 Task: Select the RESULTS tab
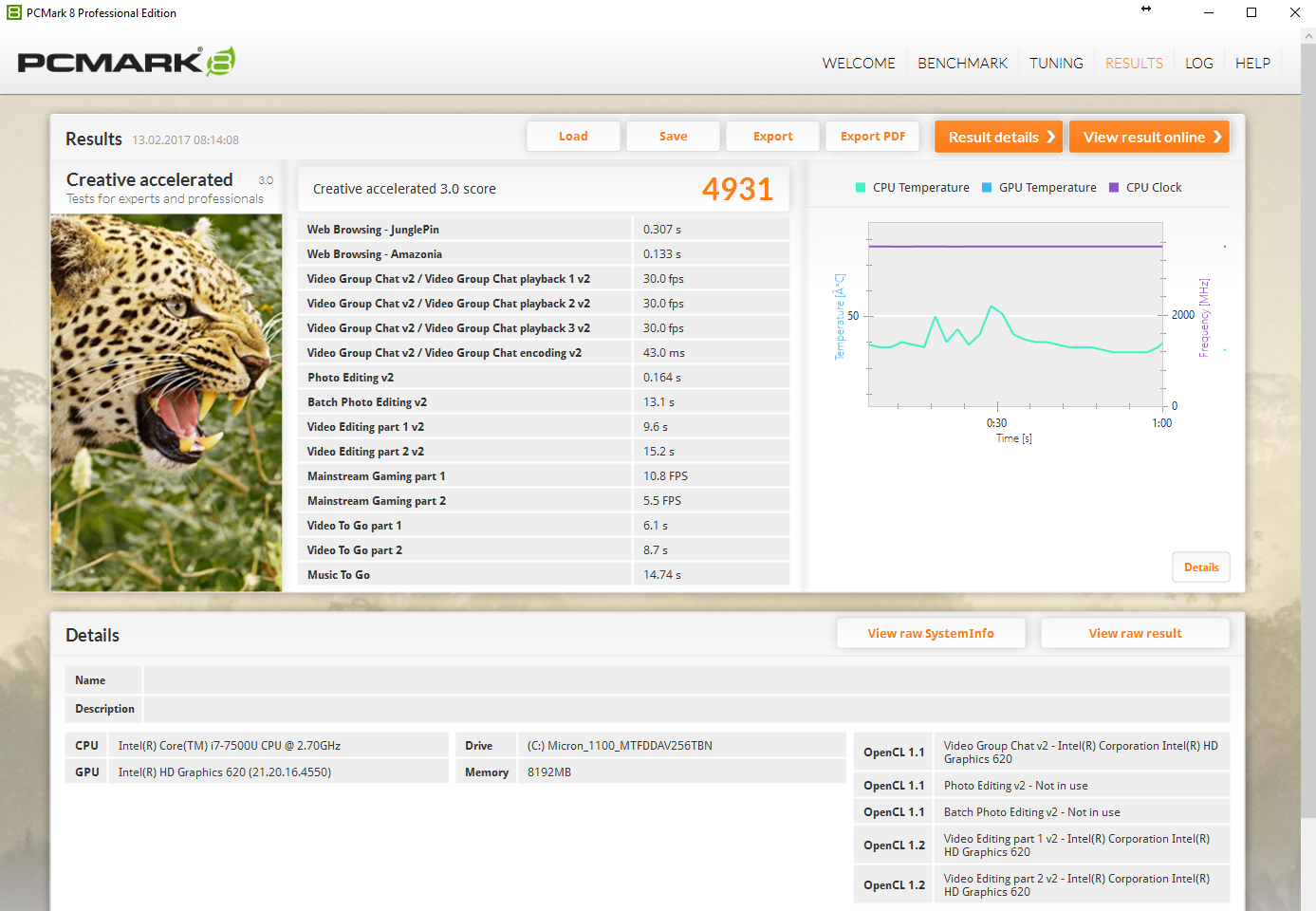pyautogui.click(x=1134, y=64)
